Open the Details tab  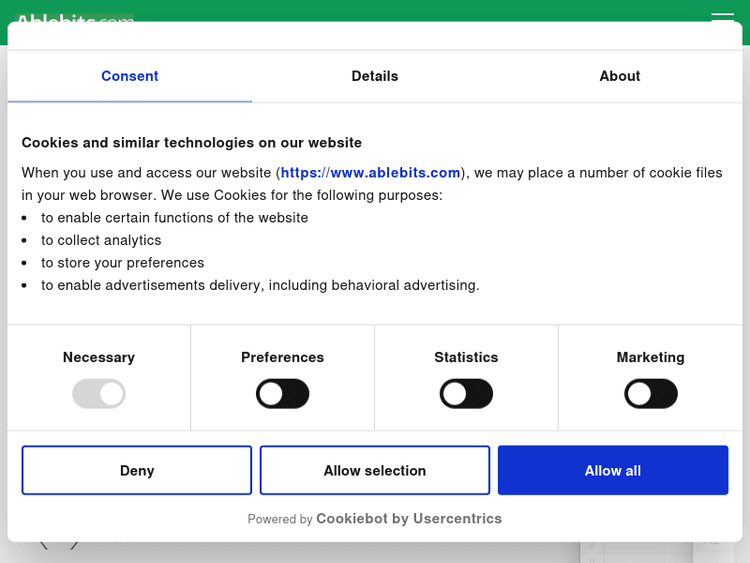[x=375, y=76]
